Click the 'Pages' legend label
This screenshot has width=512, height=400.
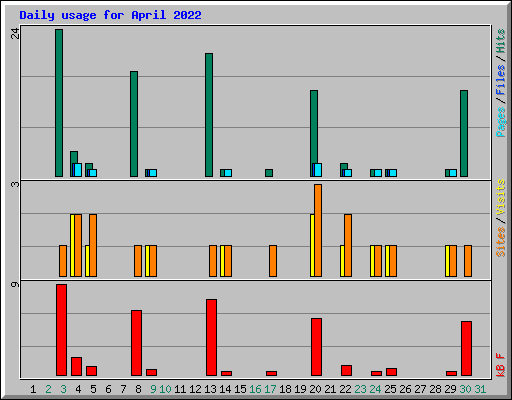click(501, 122)
